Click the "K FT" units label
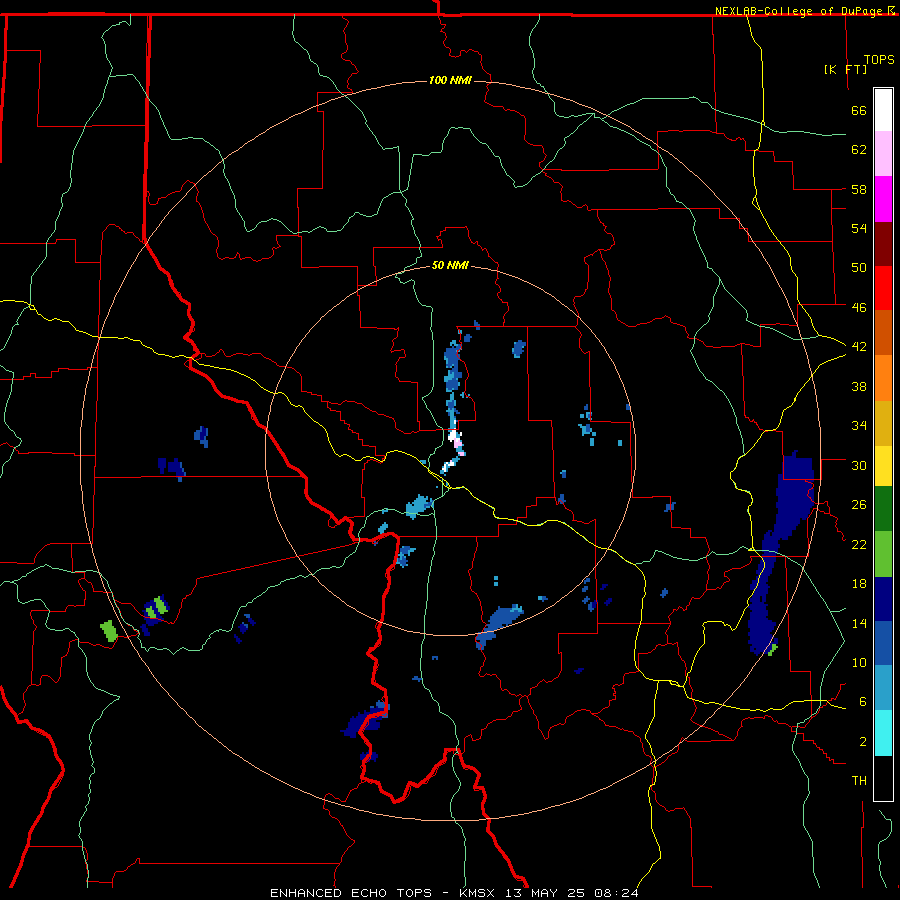Image resolution: width=900 pixels, height=900 pixels. [x=846, y=69]
